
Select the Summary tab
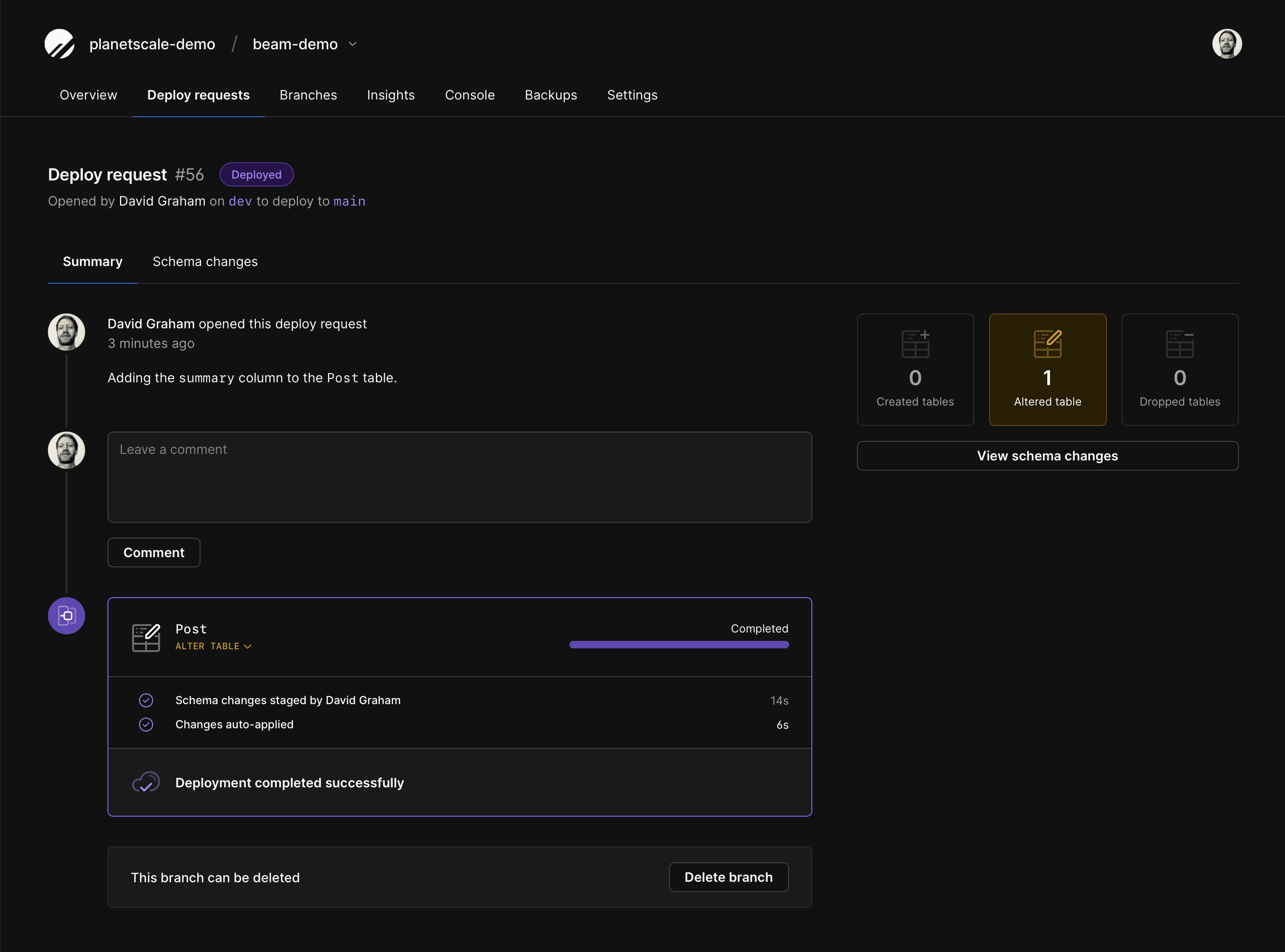coord(93,261)
